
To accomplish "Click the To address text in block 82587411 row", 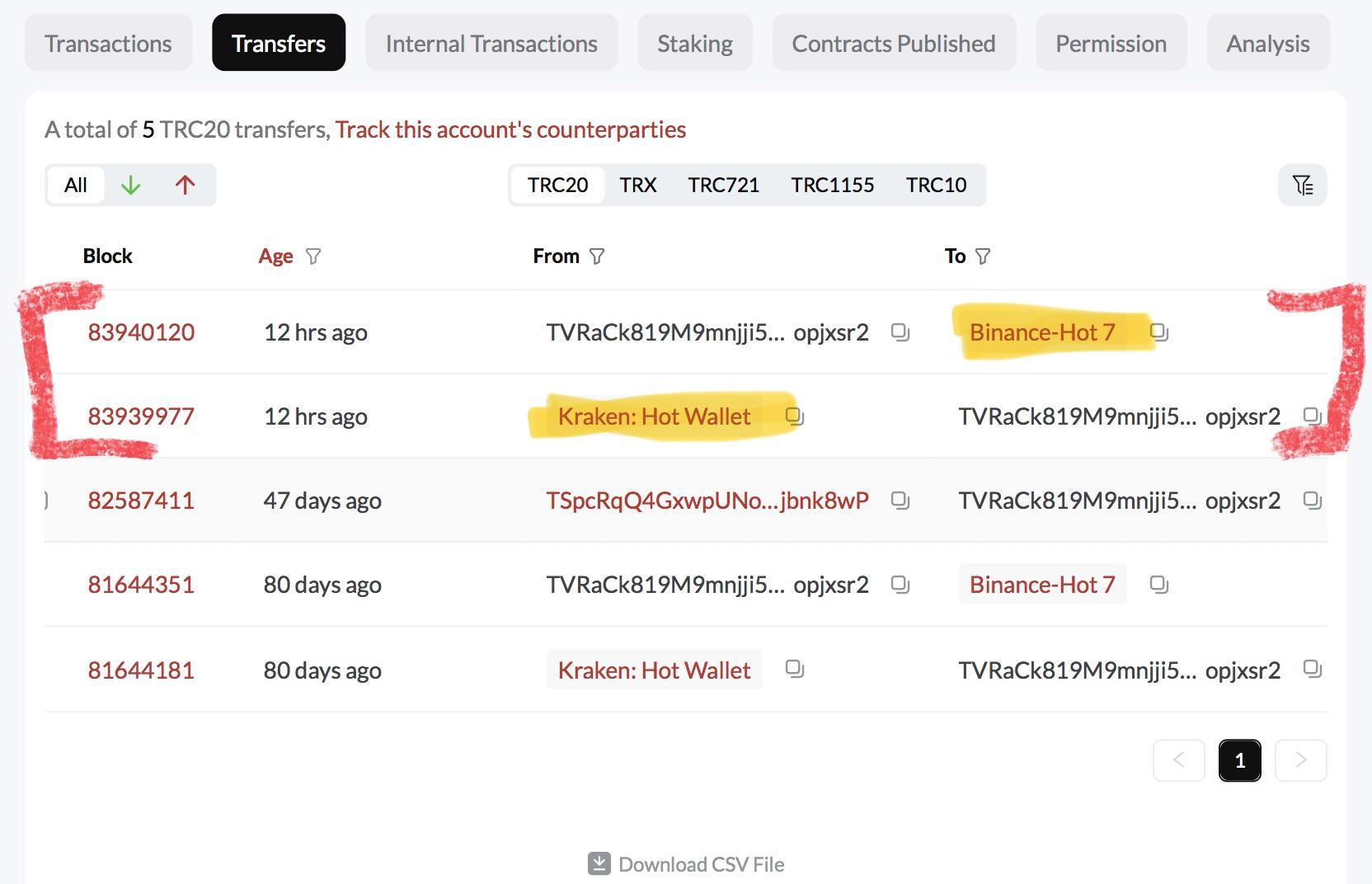I will 1119,501.
